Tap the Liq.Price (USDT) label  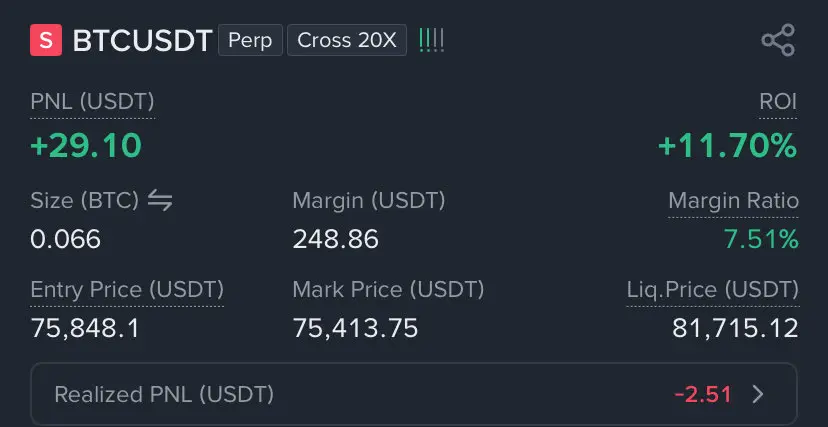click(712, 290)
